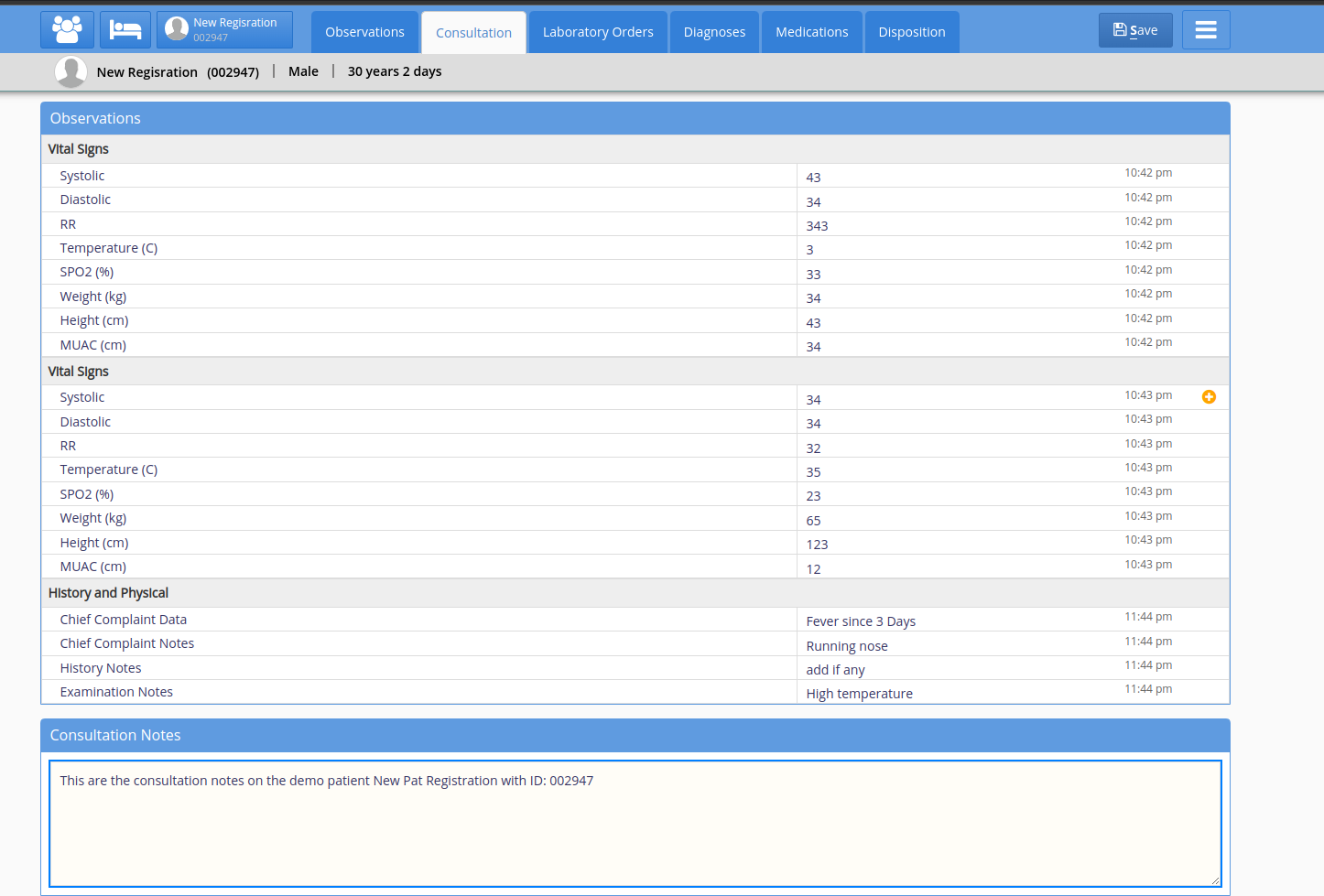Image resolution: width=1324 pixels, height=896 pixels.
Task: Save the consultation
Action: pos(1135,30)
